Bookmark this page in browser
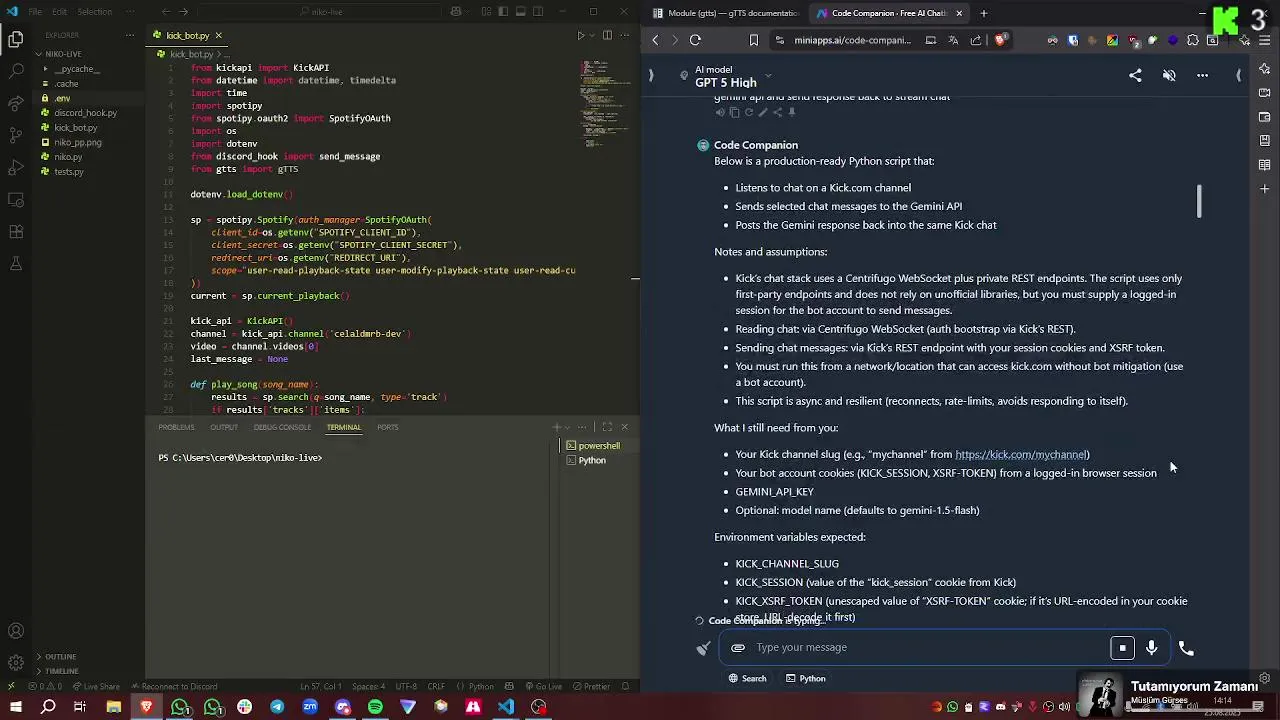1280x720 pixels. click(x=754, y=40)
